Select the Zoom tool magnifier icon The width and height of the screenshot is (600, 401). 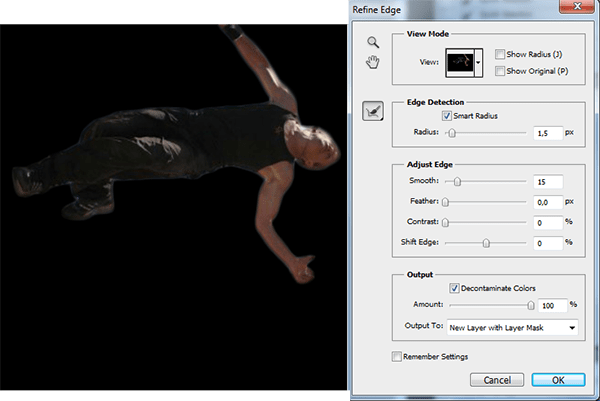[373, 42]
